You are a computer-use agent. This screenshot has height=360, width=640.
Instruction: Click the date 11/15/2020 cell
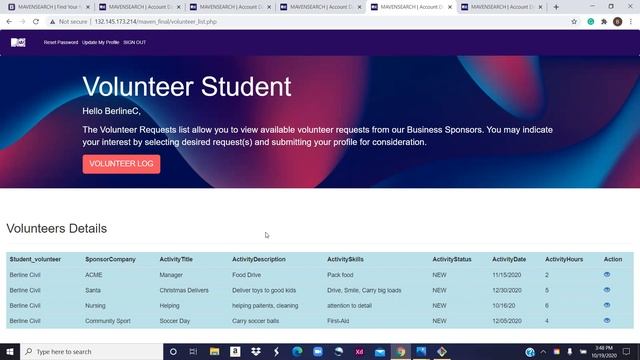[507, 275]
